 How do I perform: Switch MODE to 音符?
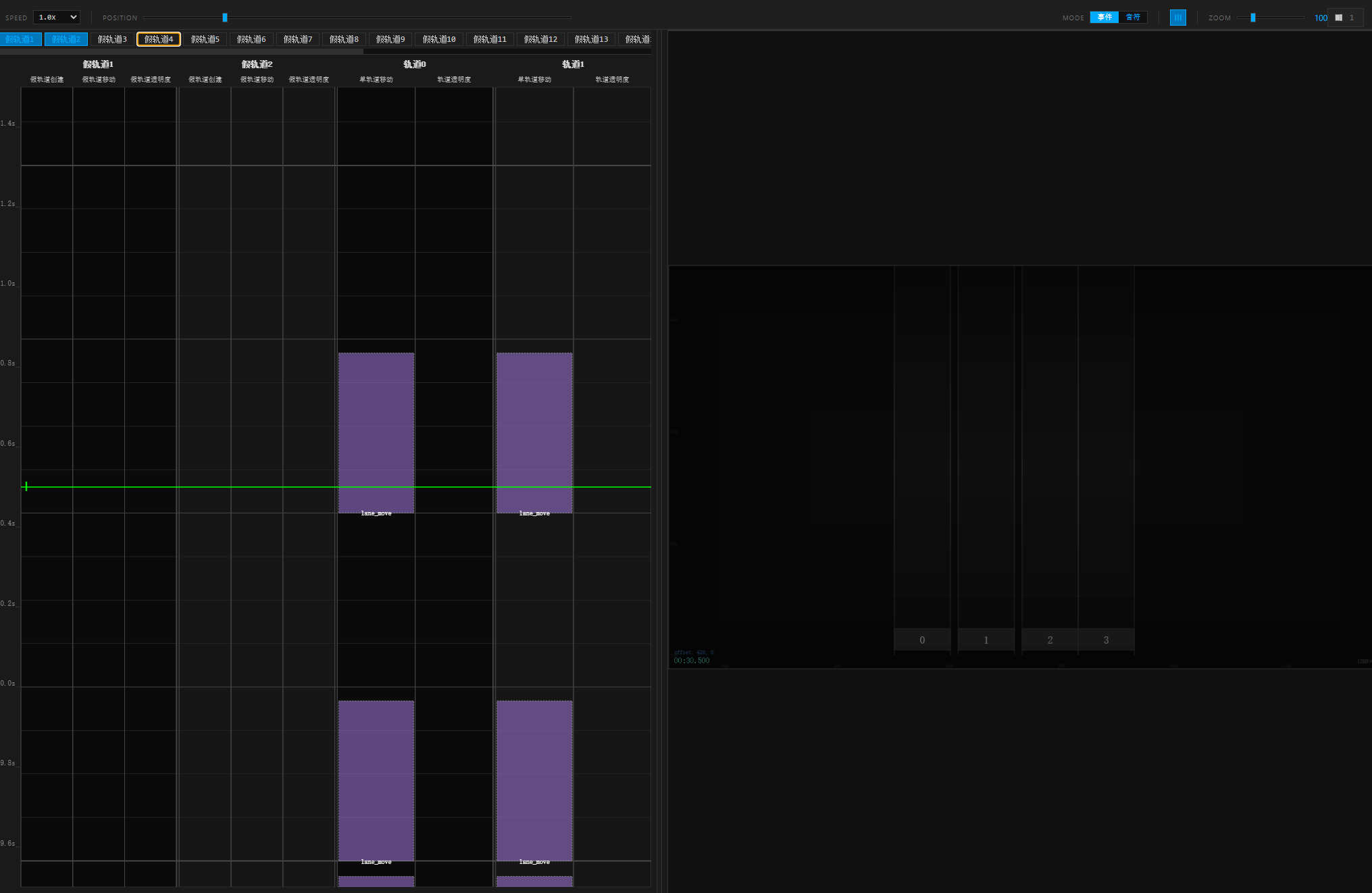click(x=1133, y=18)
